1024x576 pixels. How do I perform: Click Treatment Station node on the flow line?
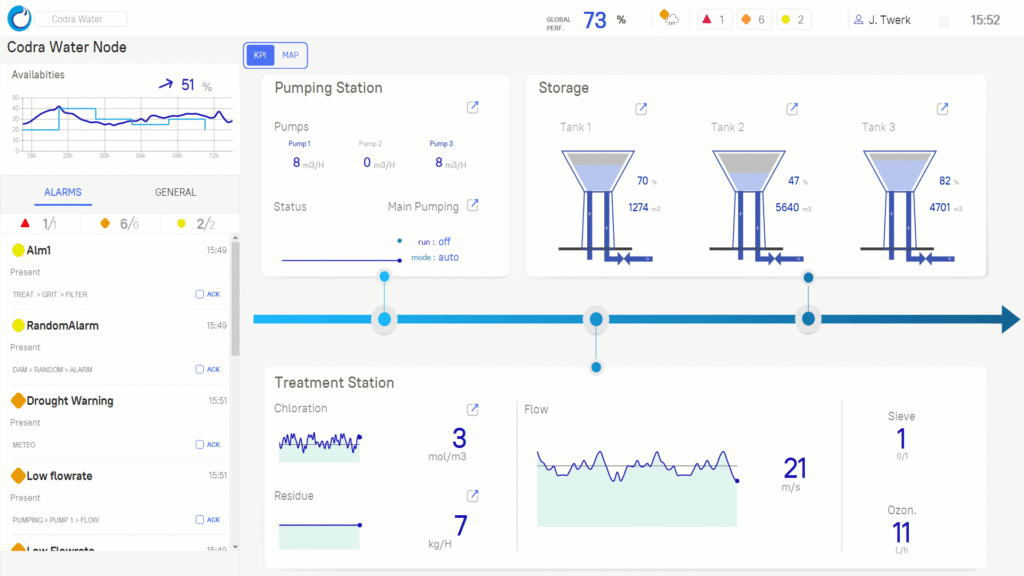(x=596, y=320)
